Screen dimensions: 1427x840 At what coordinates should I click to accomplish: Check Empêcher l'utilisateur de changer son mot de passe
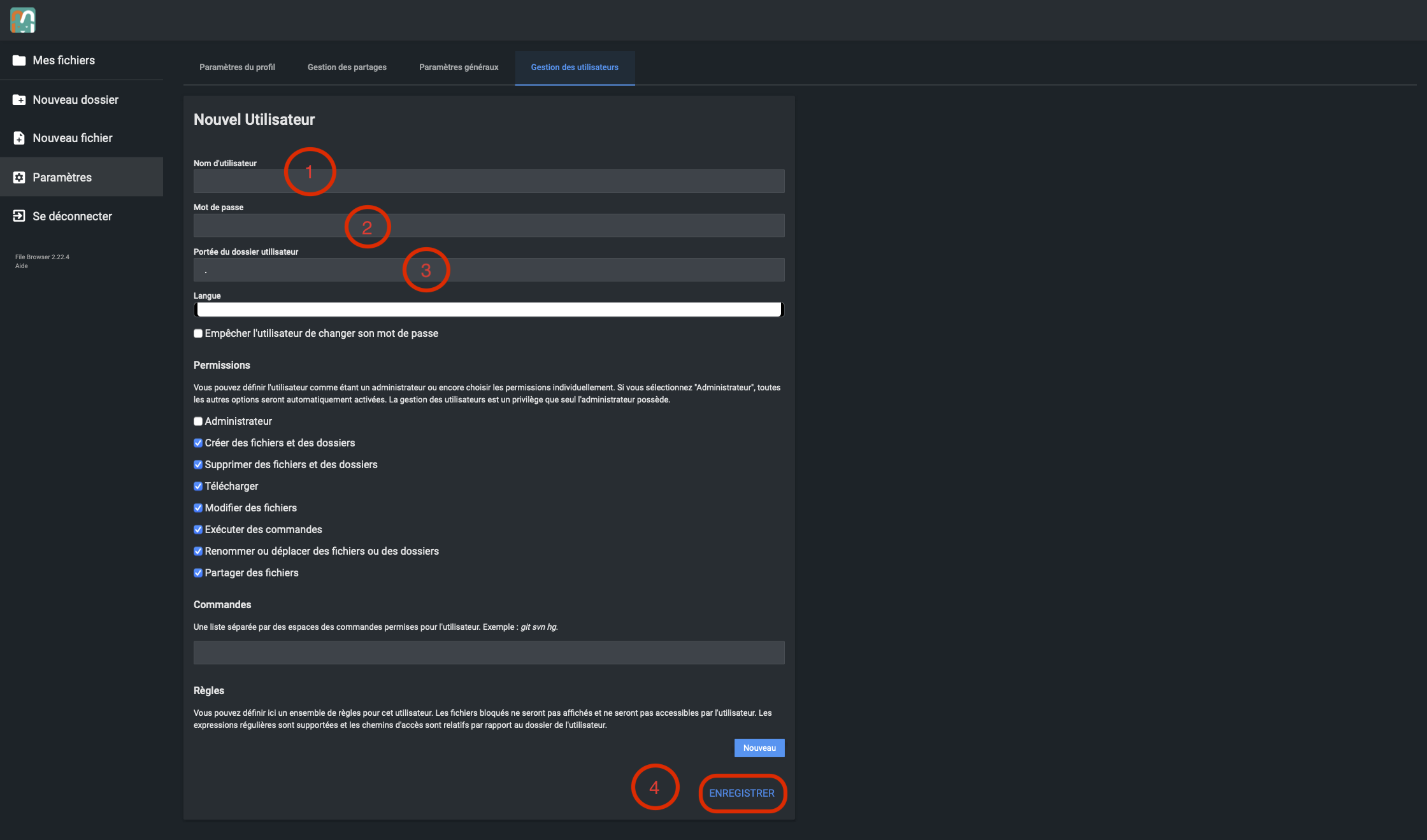pyautogui.click(x=198, y=334)
